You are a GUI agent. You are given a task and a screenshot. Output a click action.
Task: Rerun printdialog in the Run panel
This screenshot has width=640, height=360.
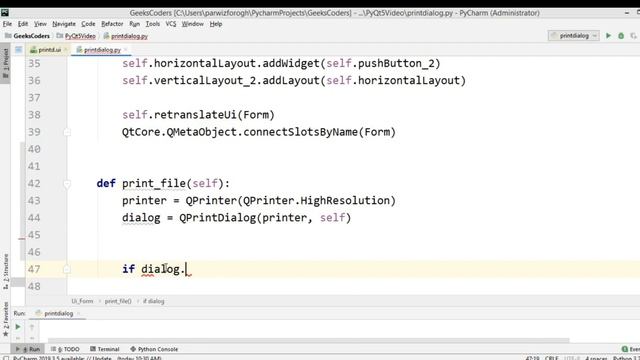coord(18,327)
